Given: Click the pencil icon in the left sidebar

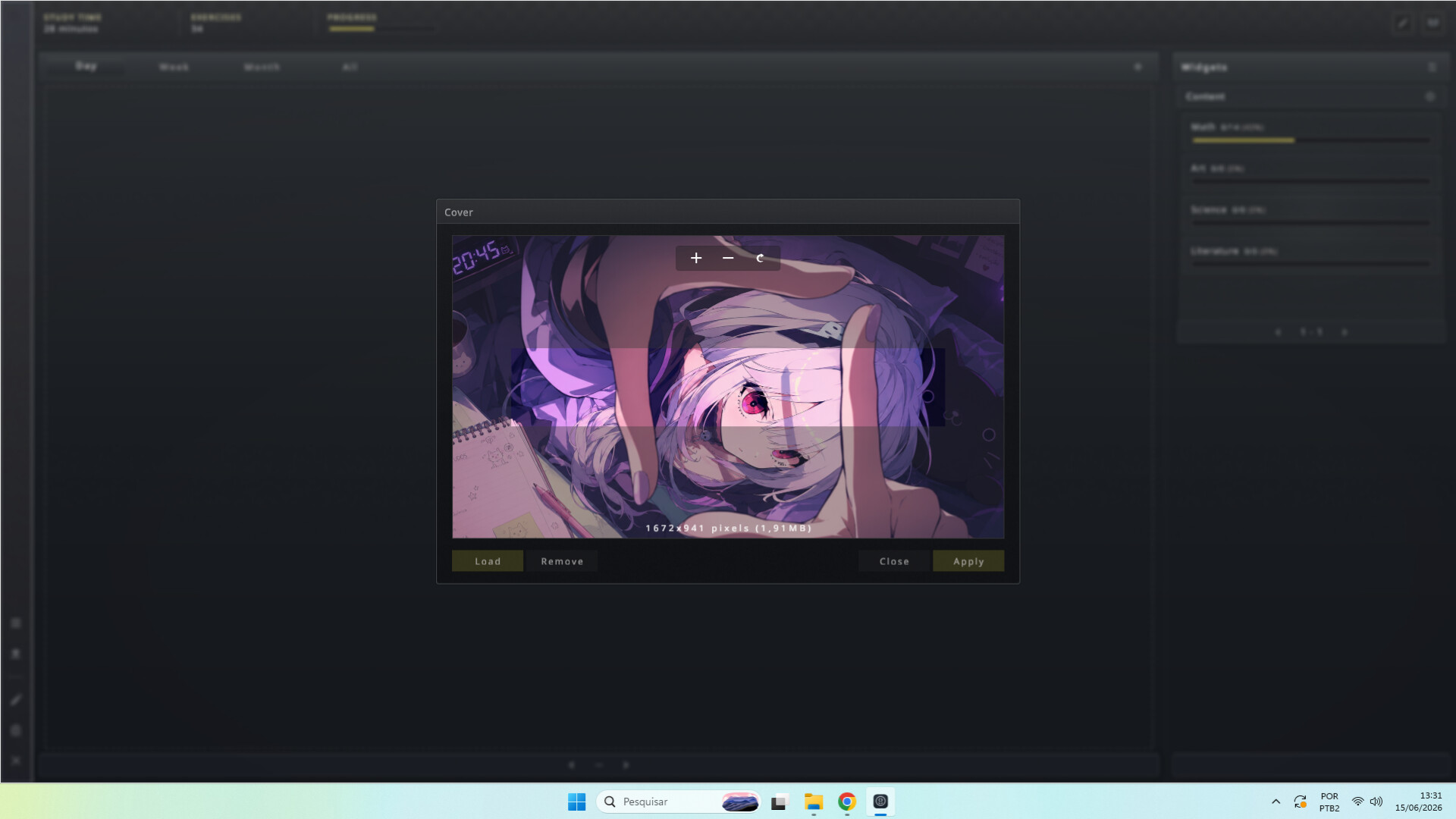Looking at the screenshot, I should click(x=16, y=700).
